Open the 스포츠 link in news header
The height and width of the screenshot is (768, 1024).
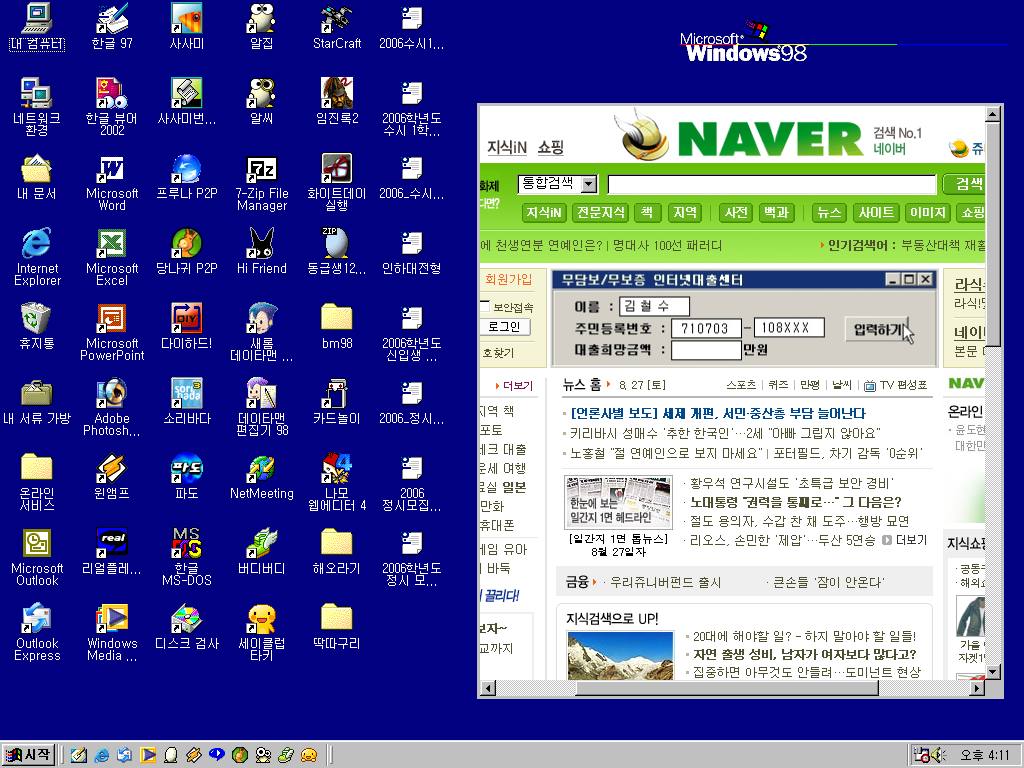tap(741, 385)
